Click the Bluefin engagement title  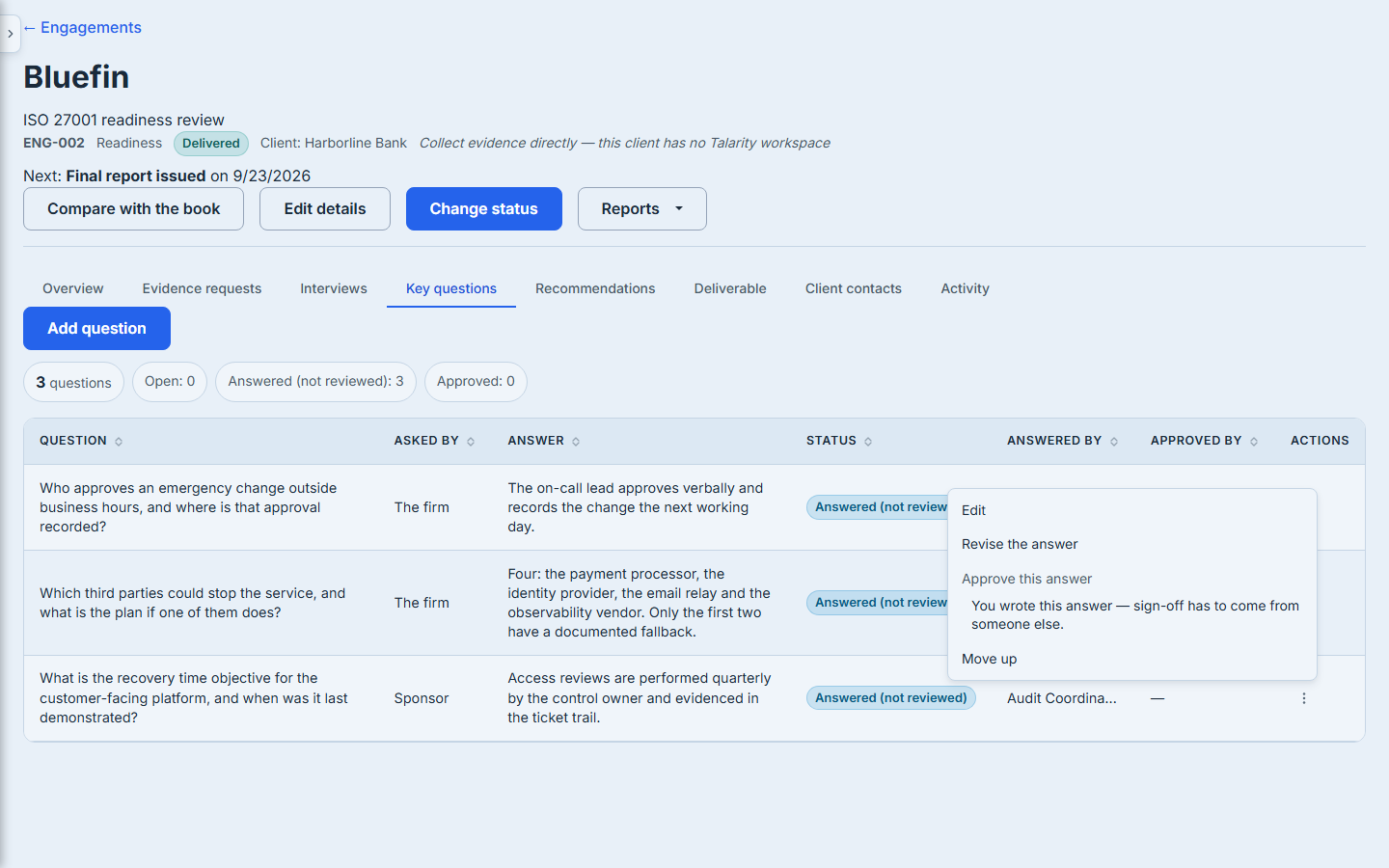tap(76, 77)
